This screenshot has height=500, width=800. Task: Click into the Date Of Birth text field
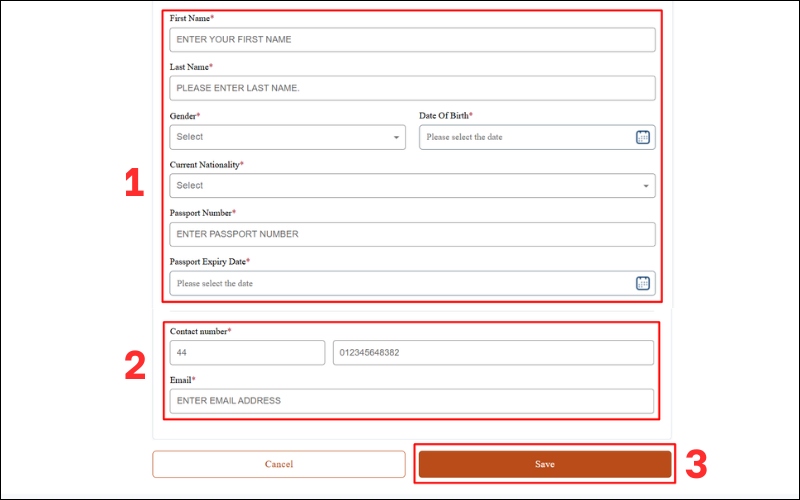coord(525,137)
